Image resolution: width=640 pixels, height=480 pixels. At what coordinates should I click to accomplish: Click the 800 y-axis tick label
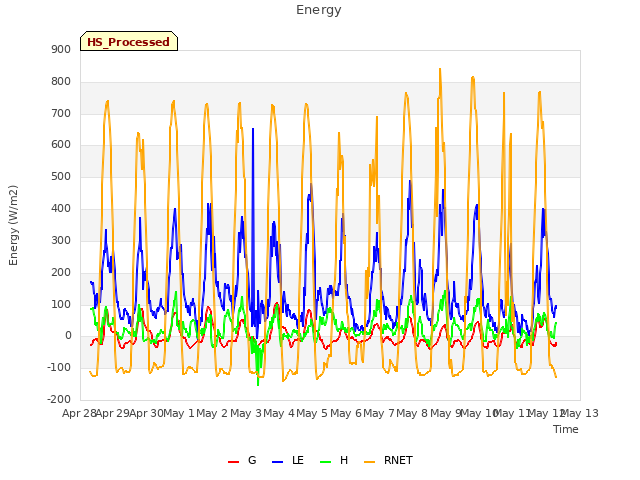(x=61, y=81)
